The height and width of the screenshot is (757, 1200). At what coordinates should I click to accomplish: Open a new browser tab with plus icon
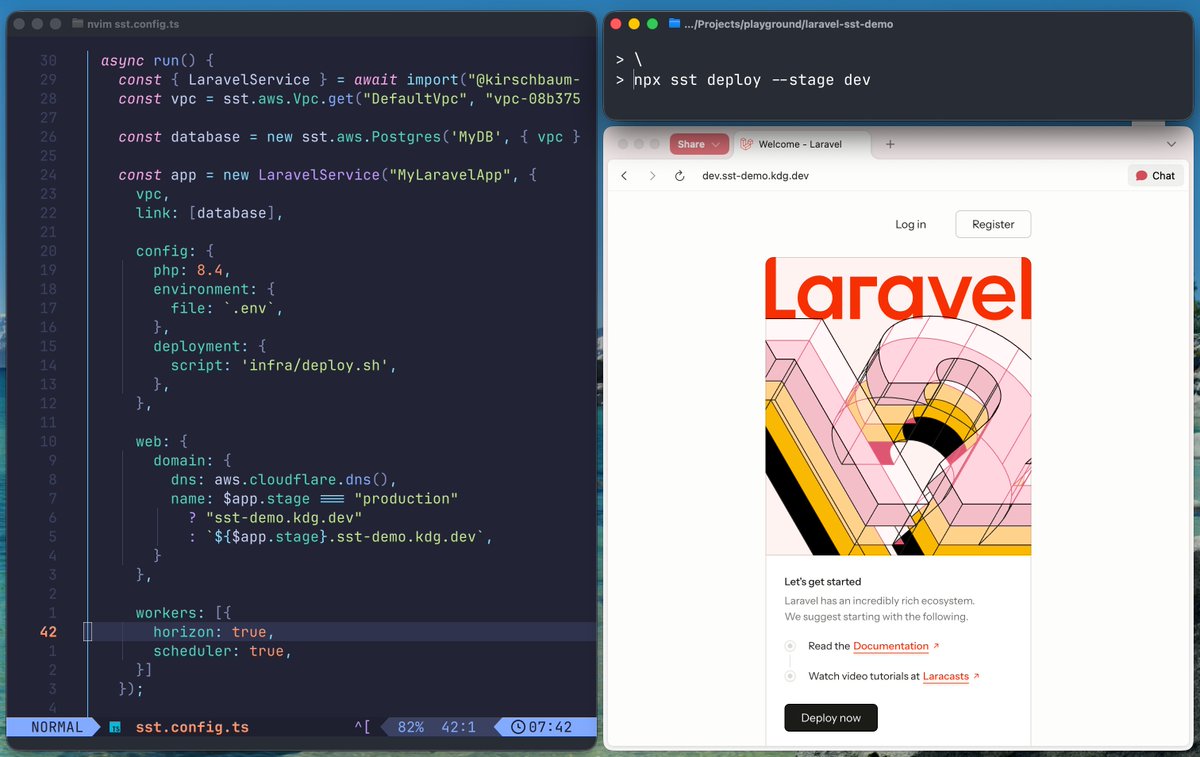tap(890, 144)
